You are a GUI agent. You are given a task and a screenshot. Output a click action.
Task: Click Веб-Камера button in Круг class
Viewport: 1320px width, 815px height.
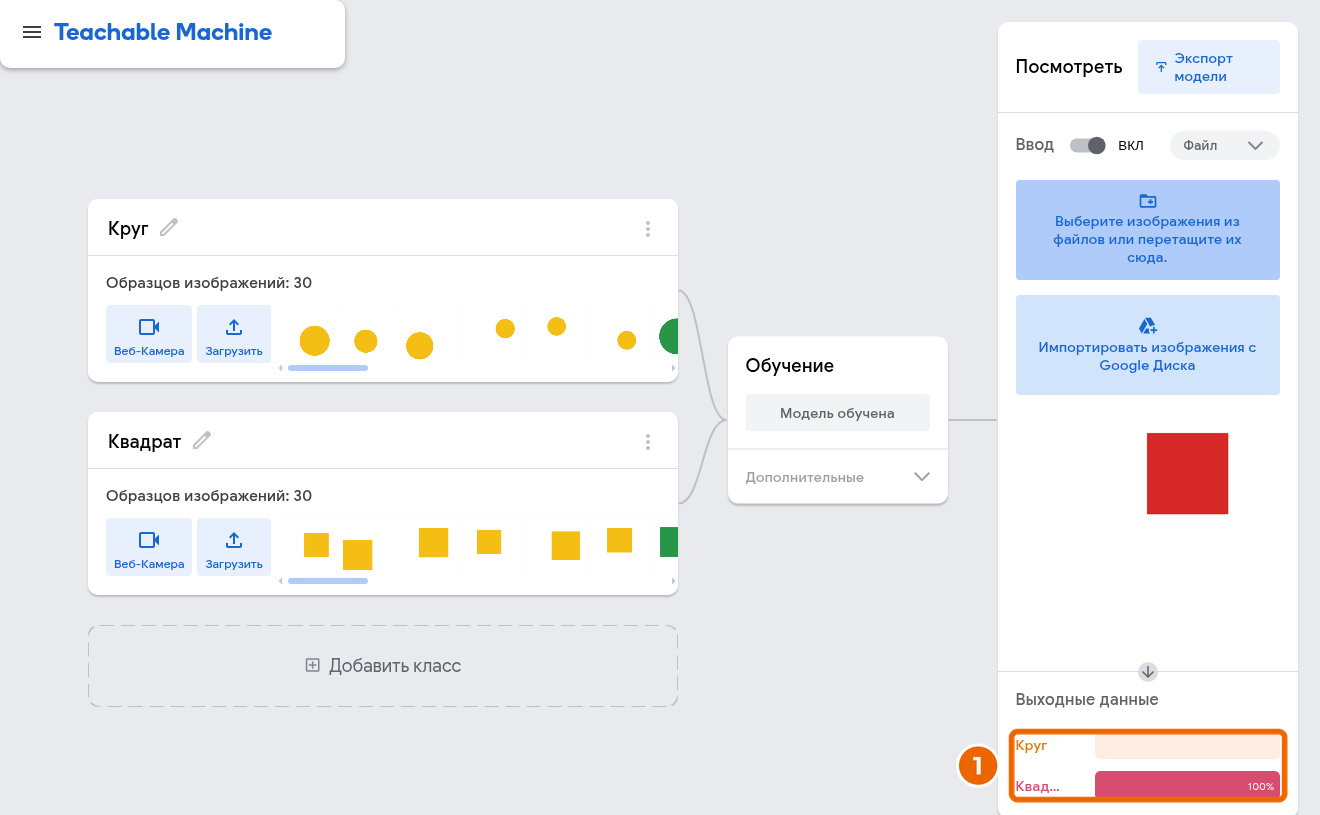tap(149, 334)
